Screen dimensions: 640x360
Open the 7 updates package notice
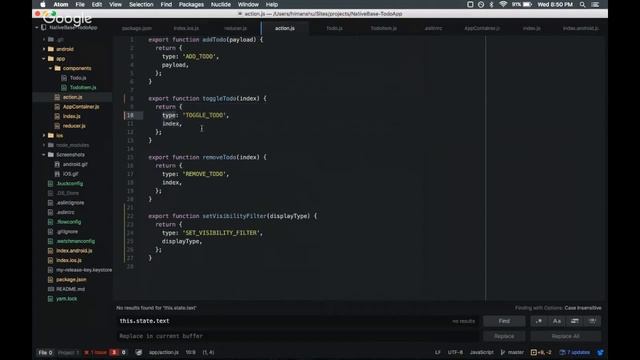pos(575,352)
